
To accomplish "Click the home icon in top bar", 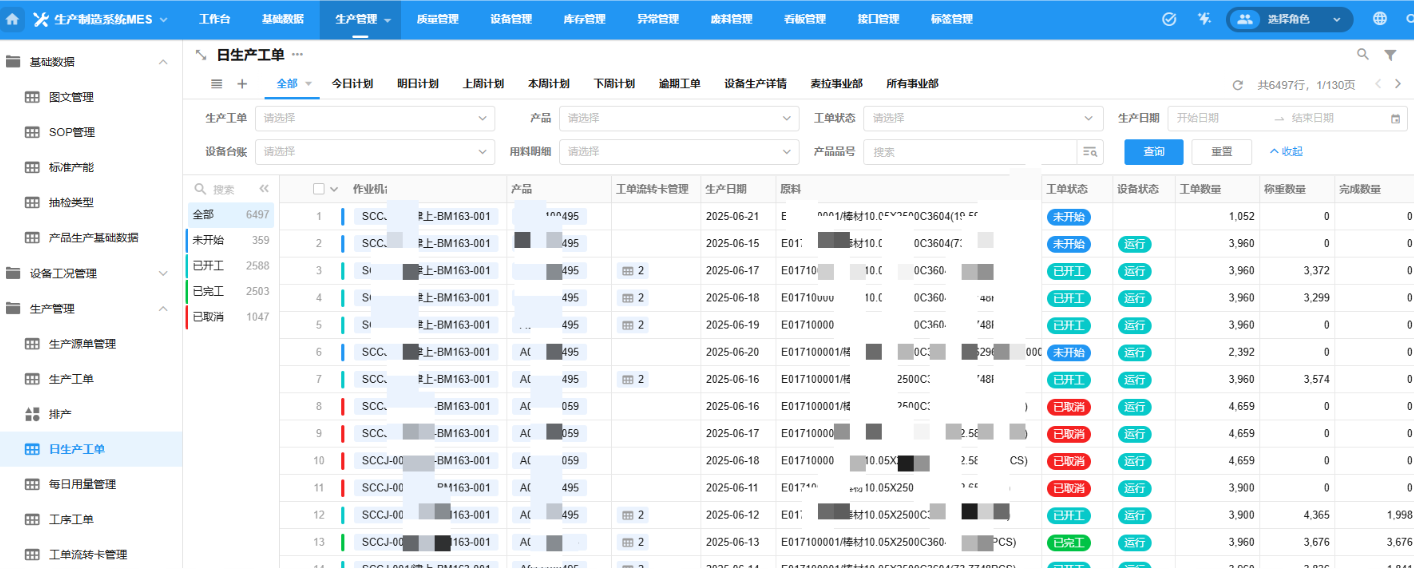I will [13, 19].
